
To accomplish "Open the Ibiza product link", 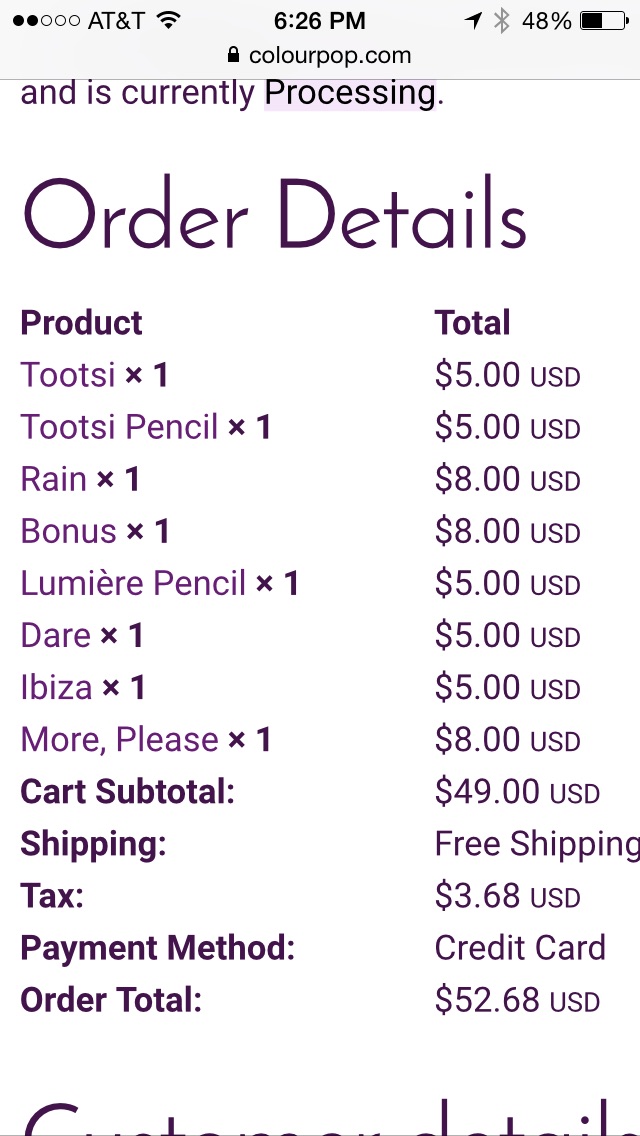I will [x=57, y=688].
